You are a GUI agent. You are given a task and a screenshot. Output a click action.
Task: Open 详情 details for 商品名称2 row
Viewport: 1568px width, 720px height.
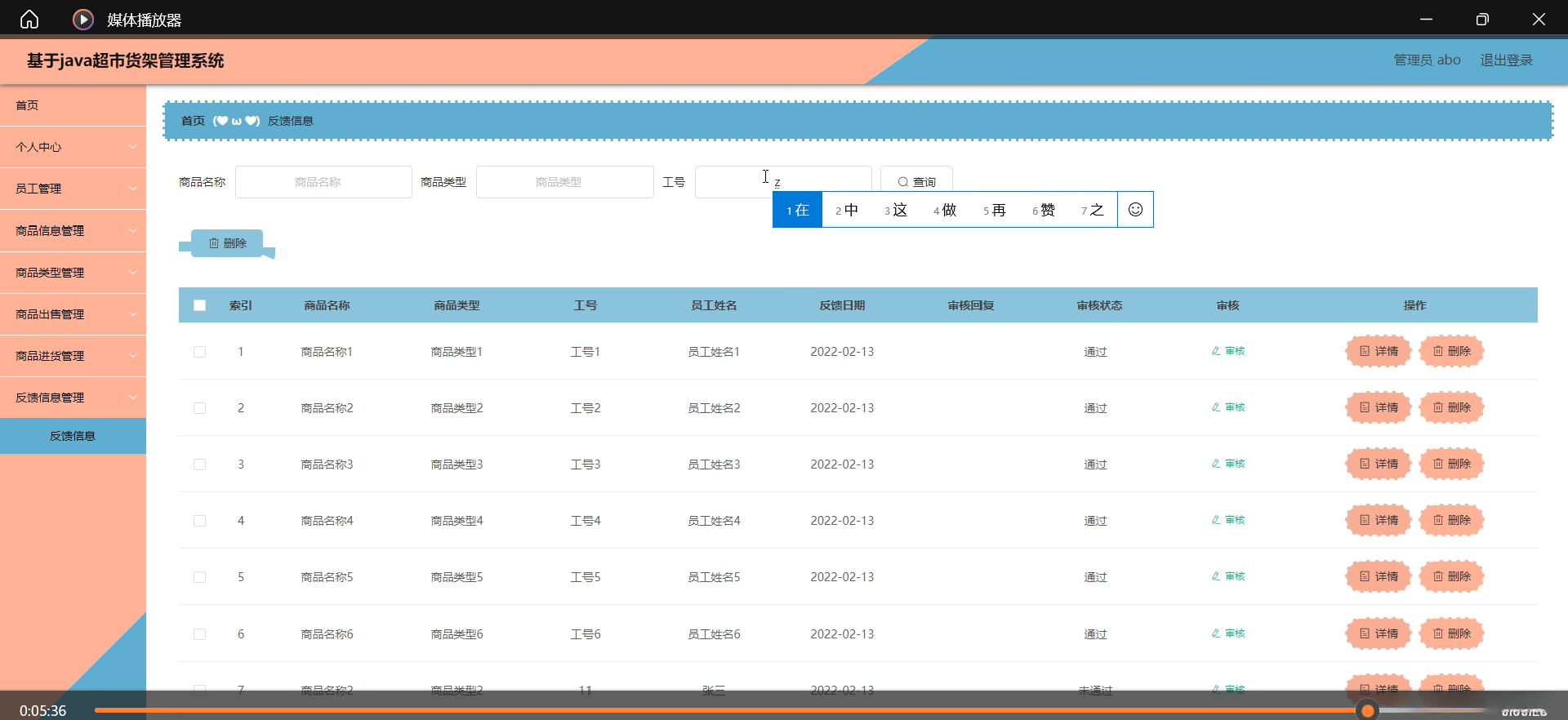(x=1379, y=407)
